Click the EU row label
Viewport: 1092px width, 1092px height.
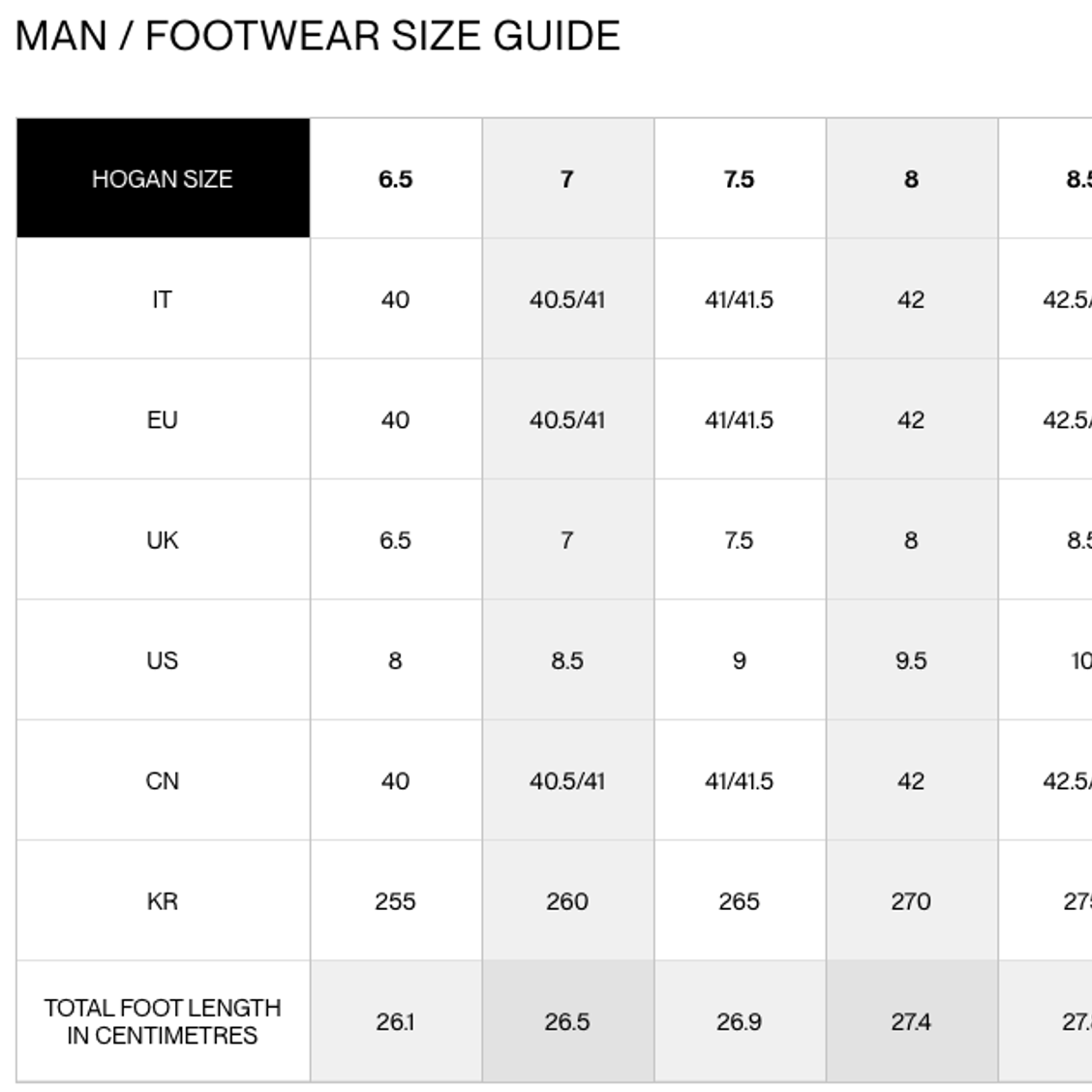163,419
